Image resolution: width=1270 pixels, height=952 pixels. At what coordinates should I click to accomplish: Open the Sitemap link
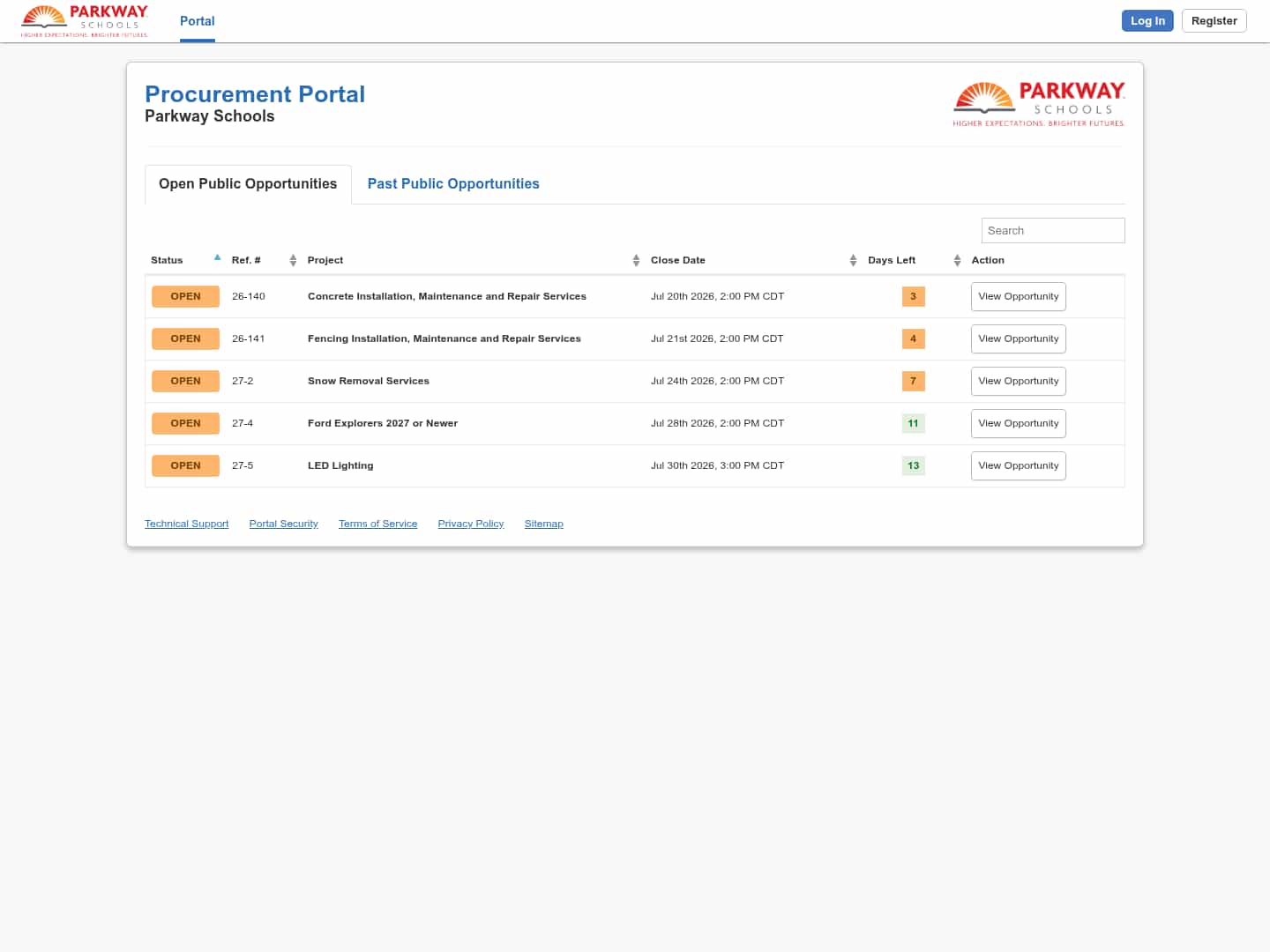[543, 524]
